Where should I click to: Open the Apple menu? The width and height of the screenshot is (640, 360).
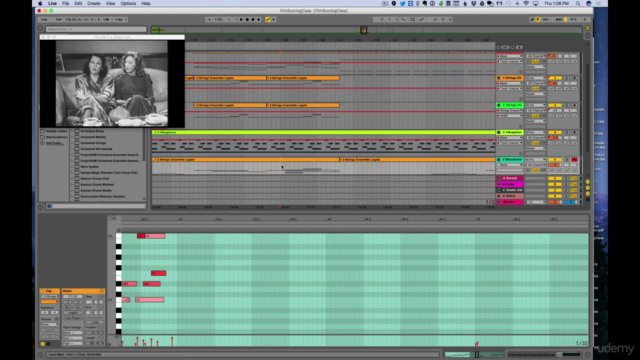pos(40,3)
